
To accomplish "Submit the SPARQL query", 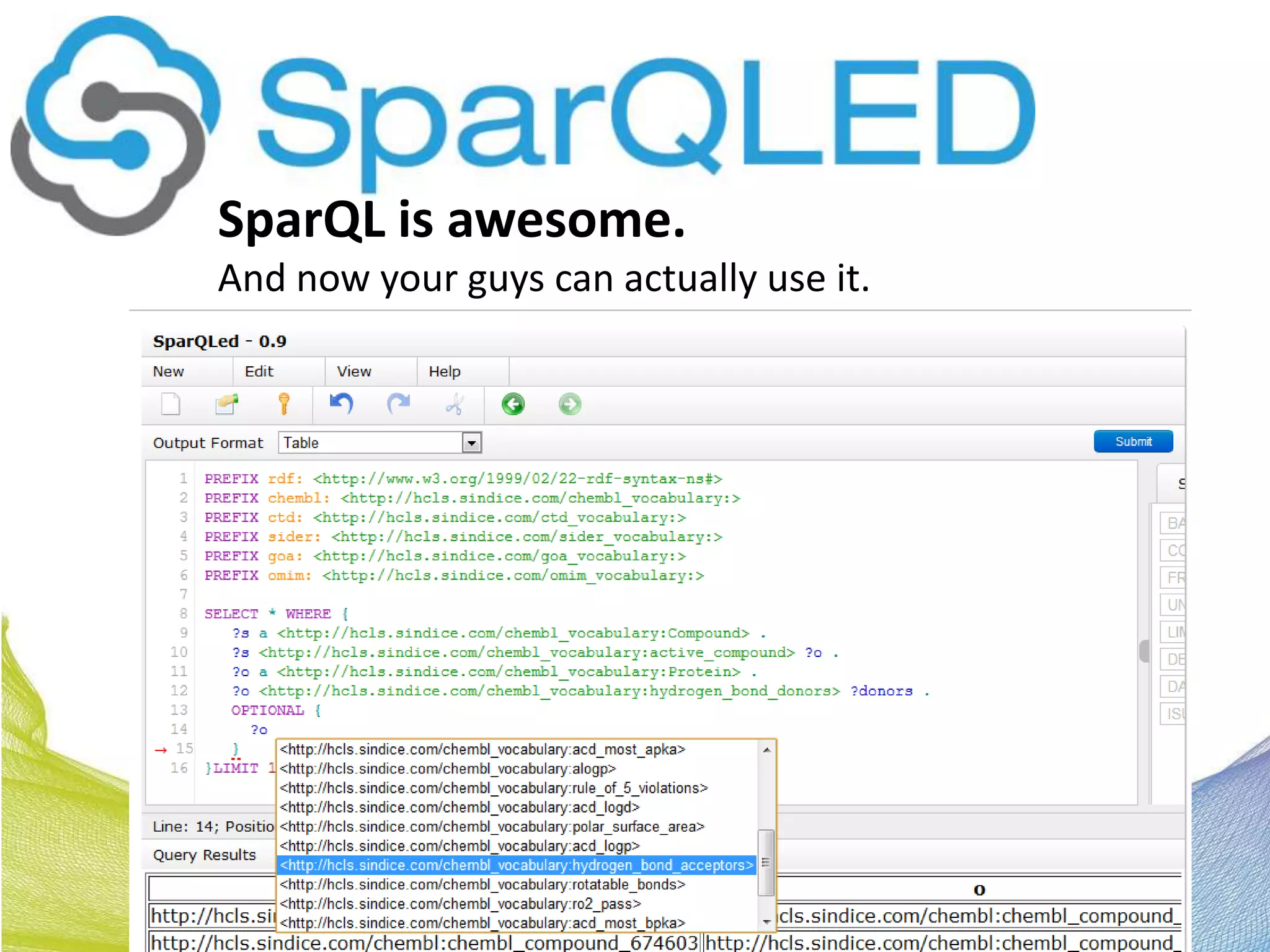I will tap(1133, 441).
